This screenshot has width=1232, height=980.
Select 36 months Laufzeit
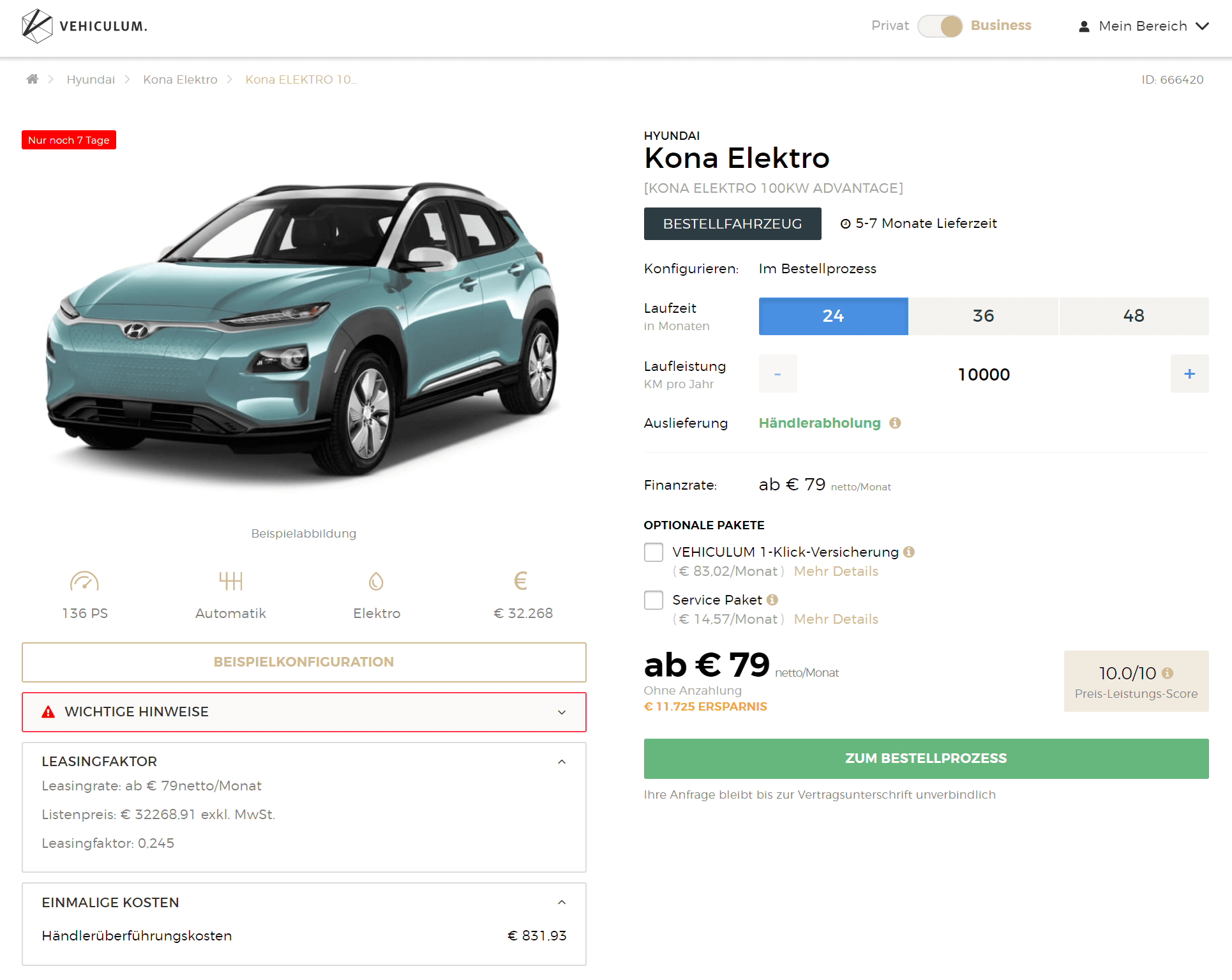point(983,316)
